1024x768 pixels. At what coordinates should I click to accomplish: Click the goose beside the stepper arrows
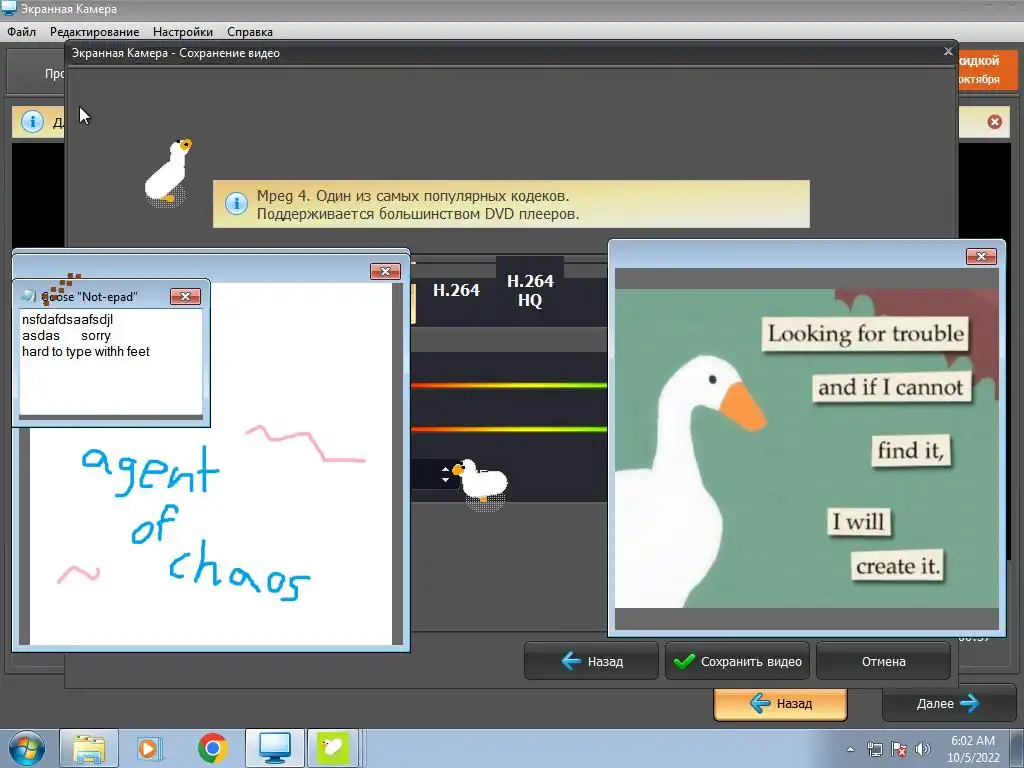click(480, 482)
